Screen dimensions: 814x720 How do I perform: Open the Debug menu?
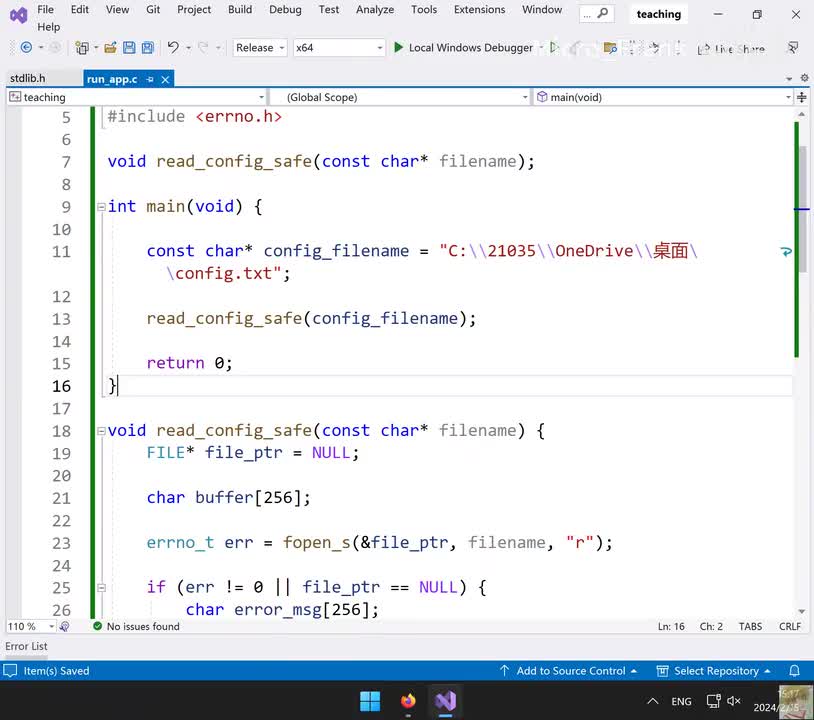(x=285, y=9)
